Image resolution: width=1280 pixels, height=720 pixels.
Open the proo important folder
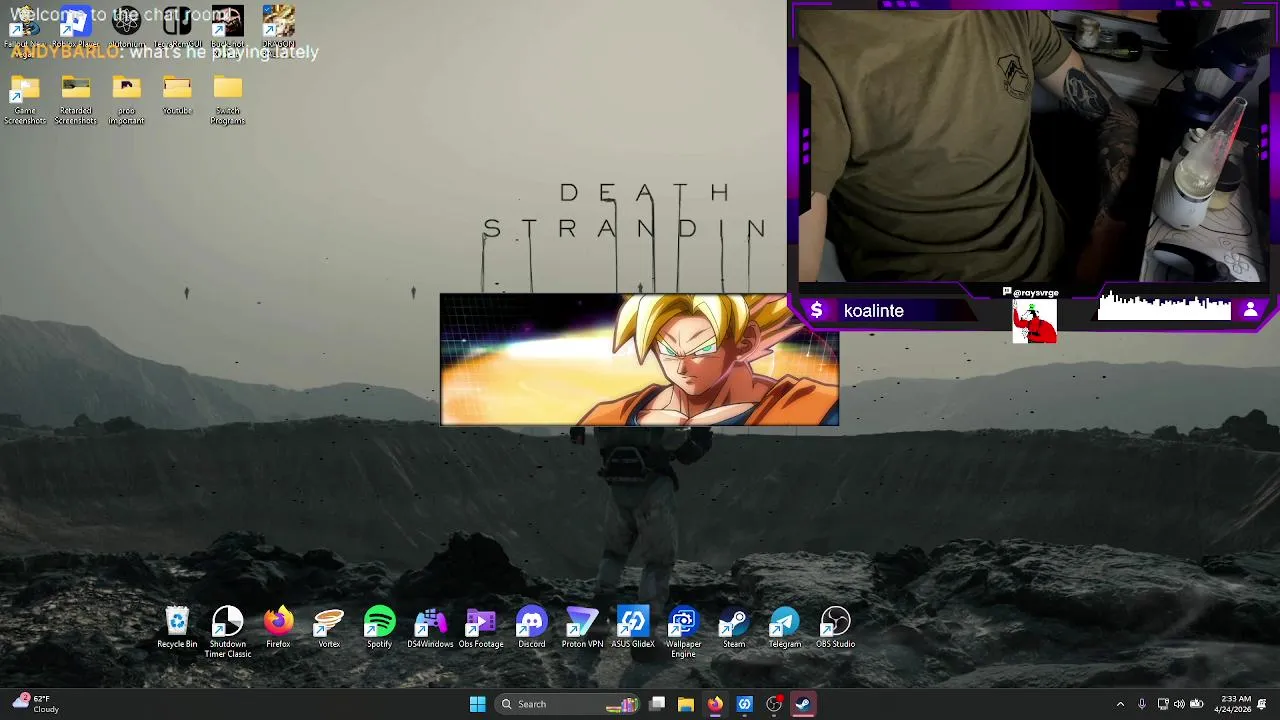click(126, 100)
